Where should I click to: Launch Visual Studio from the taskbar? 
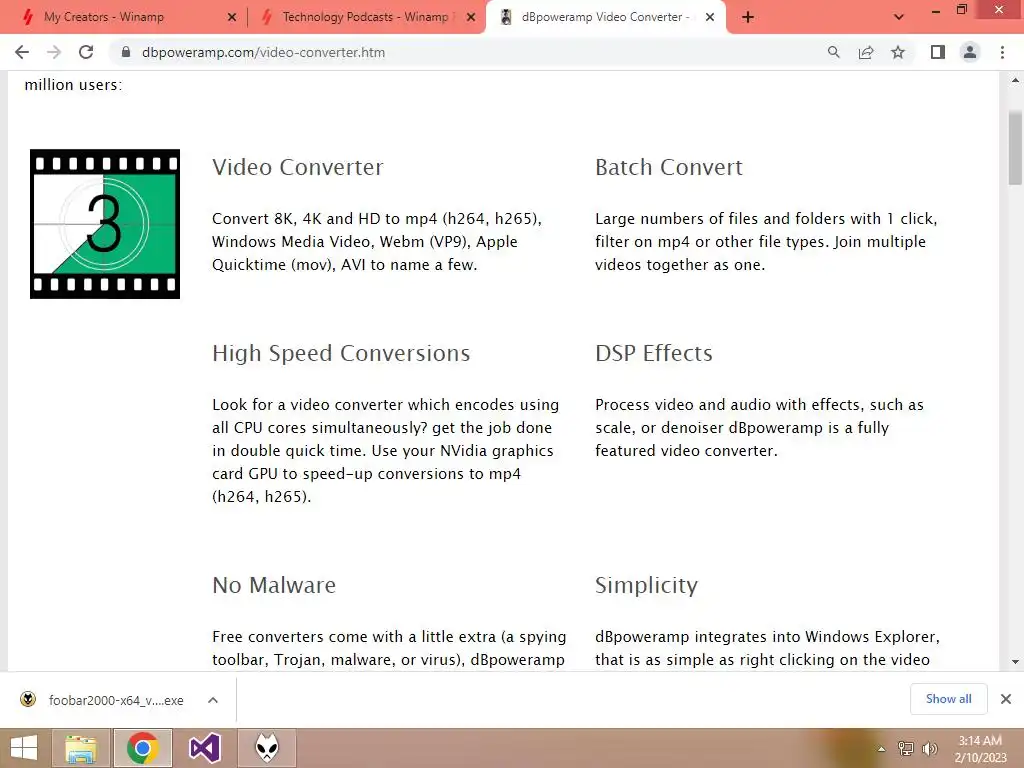coord(204,748)
